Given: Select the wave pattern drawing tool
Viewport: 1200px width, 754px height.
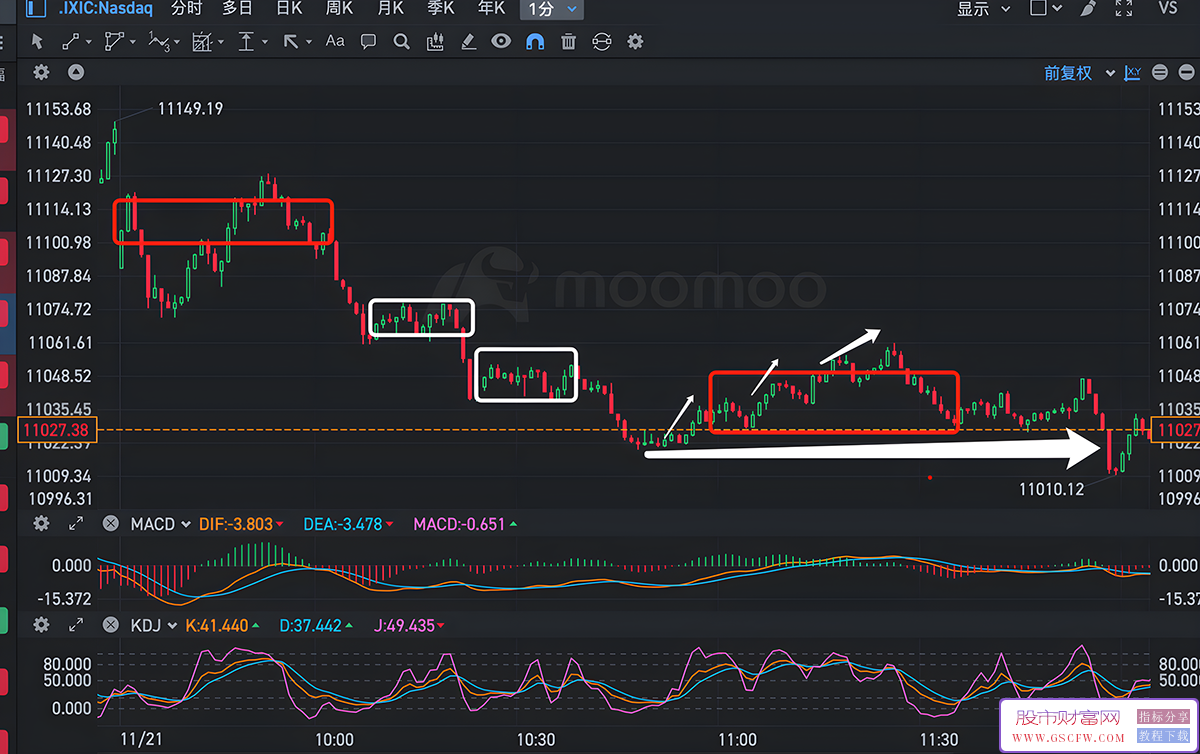Looking at the screenshot, I should click(158, 42).
